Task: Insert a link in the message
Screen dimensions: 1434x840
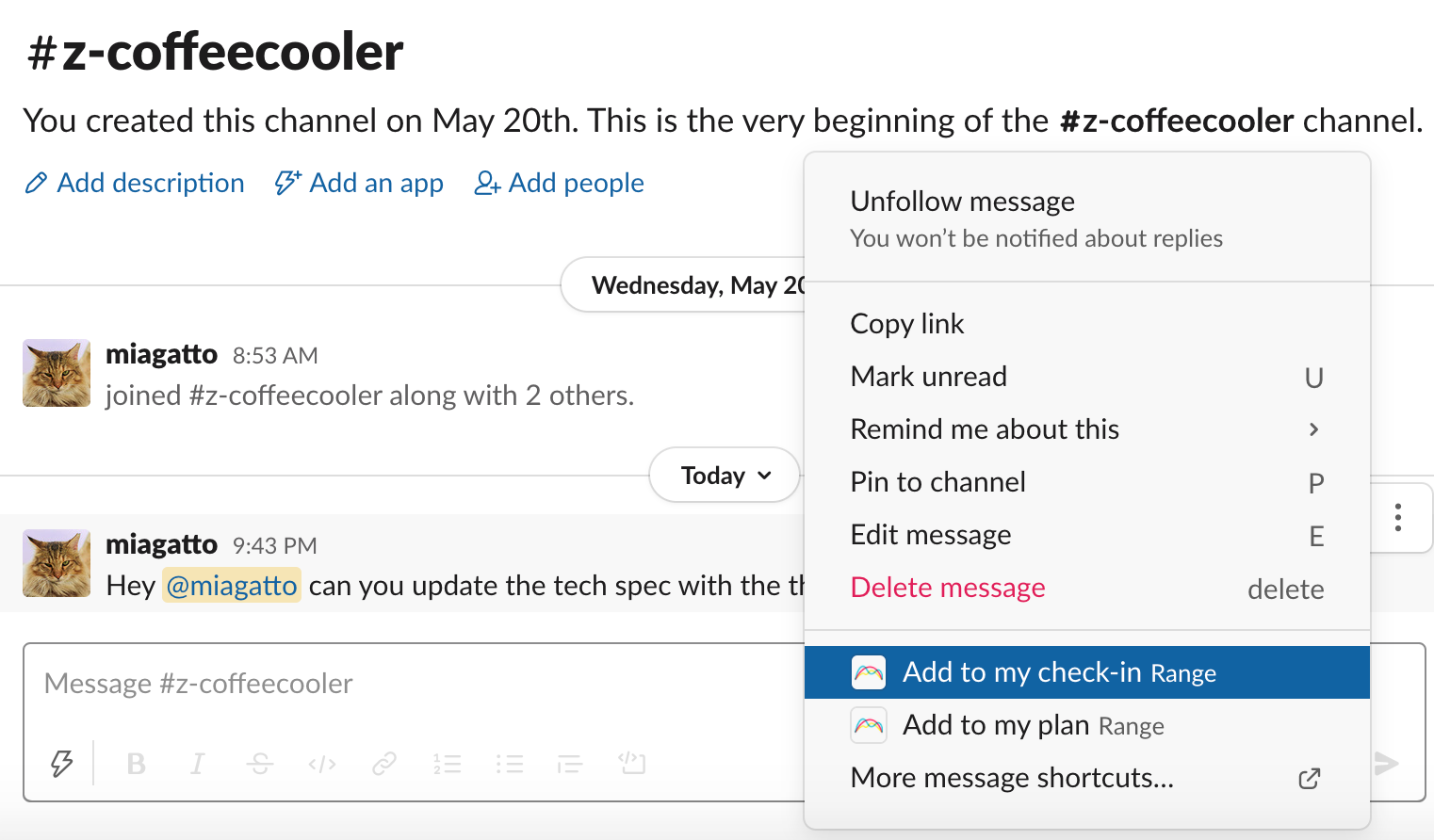Action: 383,764
